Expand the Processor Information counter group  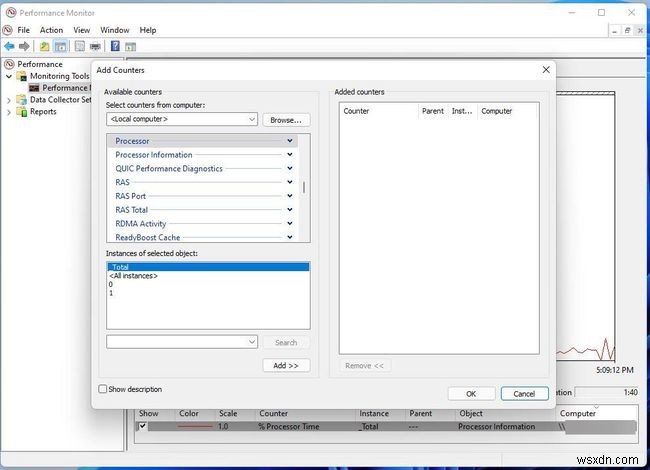click(290, 155)
